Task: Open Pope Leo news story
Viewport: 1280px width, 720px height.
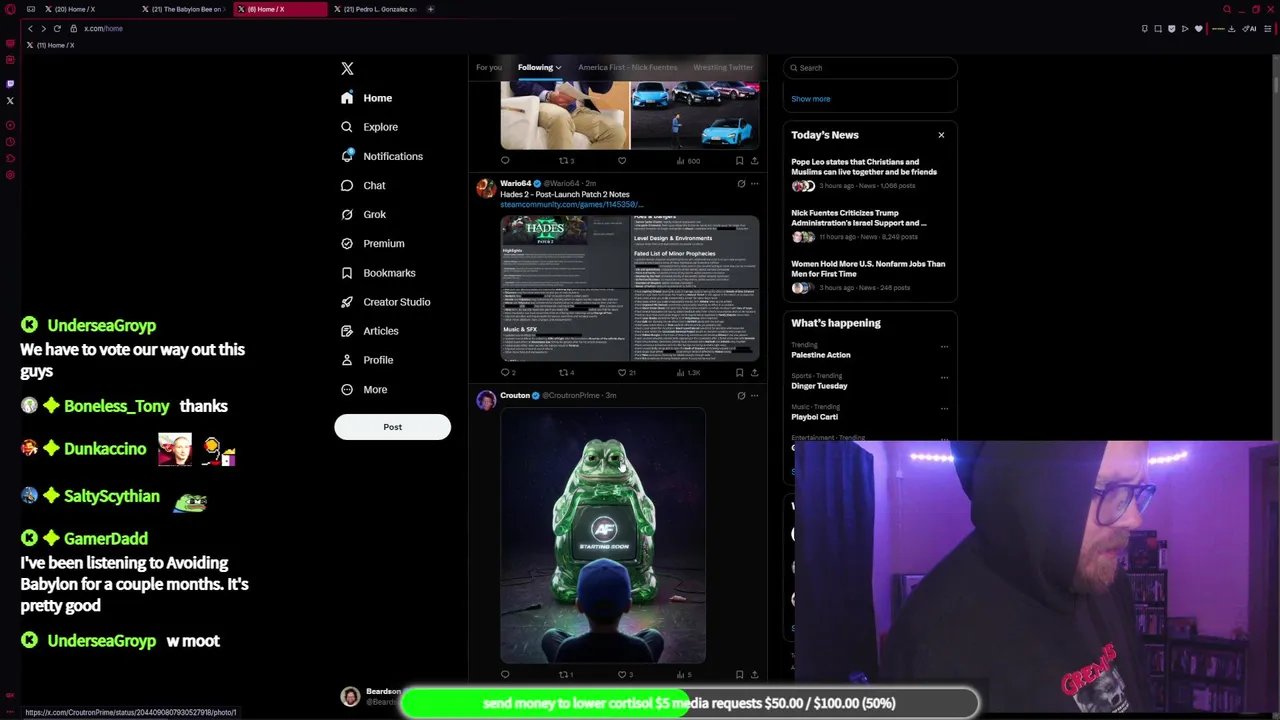Action: point(868,173)
